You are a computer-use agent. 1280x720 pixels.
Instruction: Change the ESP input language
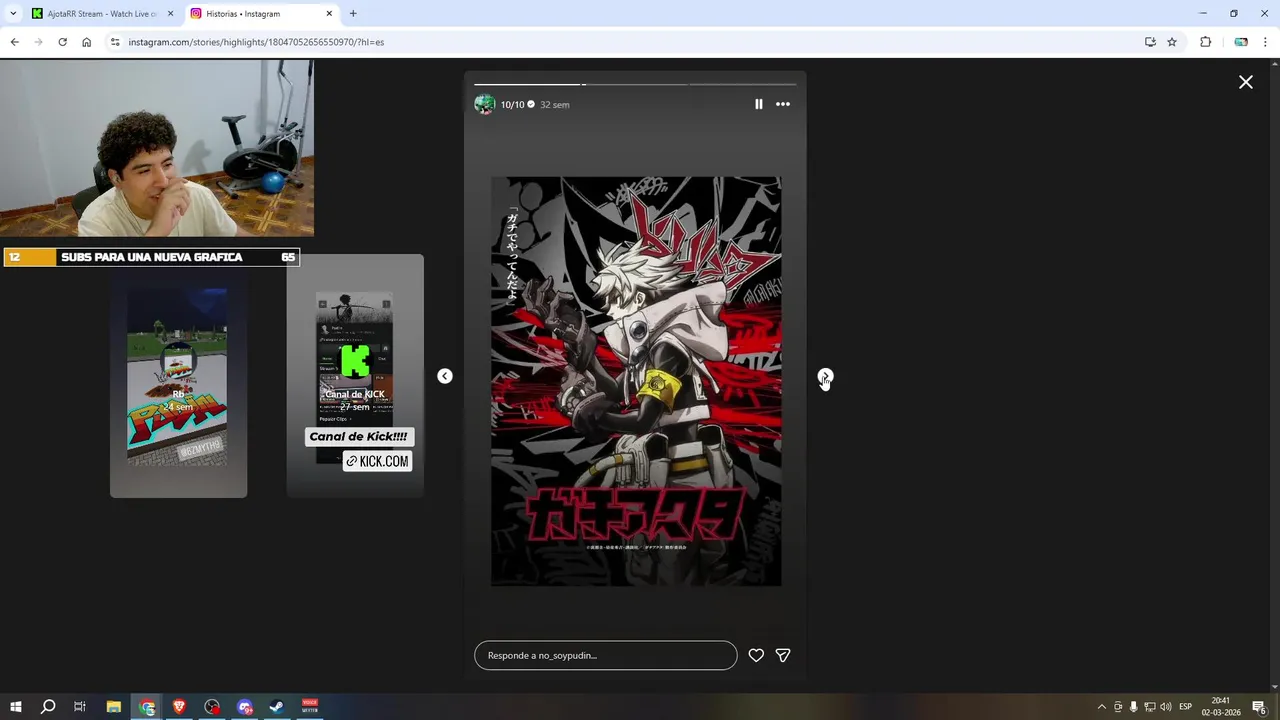tap(1186, 707)
